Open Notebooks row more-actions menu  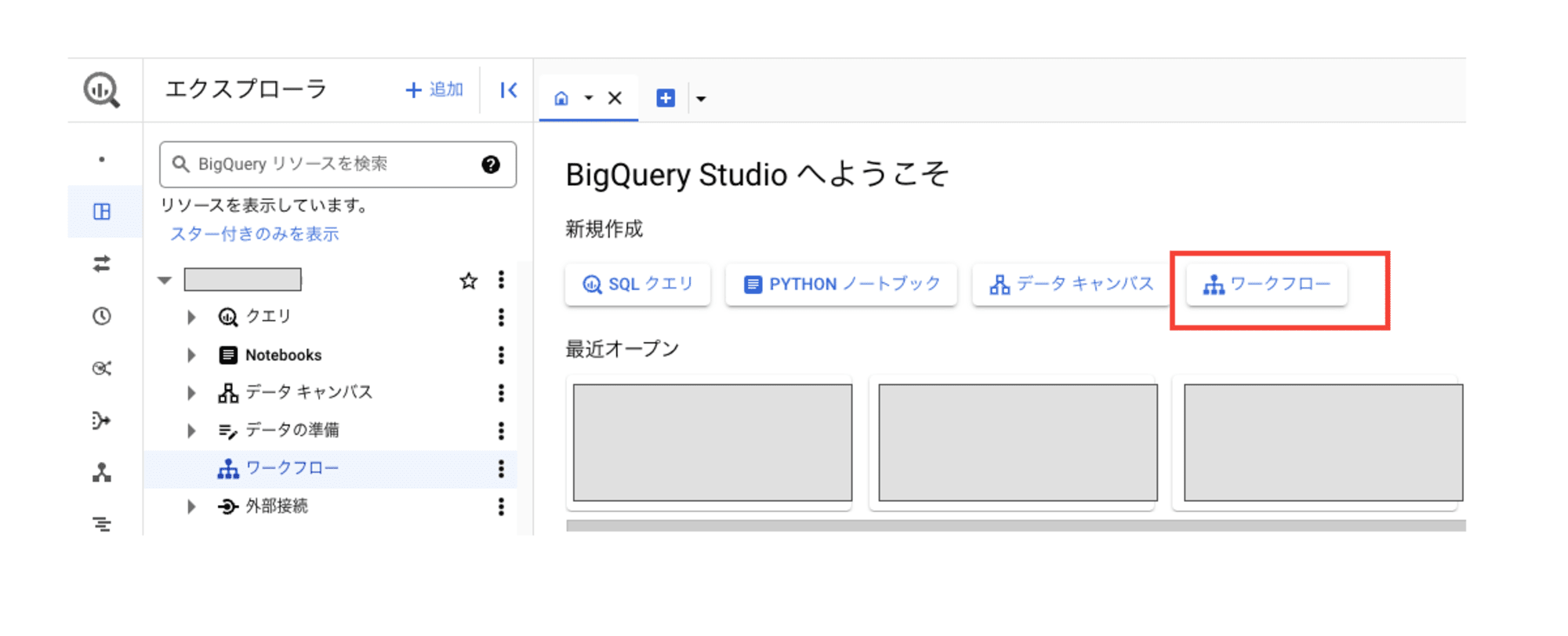click(x=501, y=355)
